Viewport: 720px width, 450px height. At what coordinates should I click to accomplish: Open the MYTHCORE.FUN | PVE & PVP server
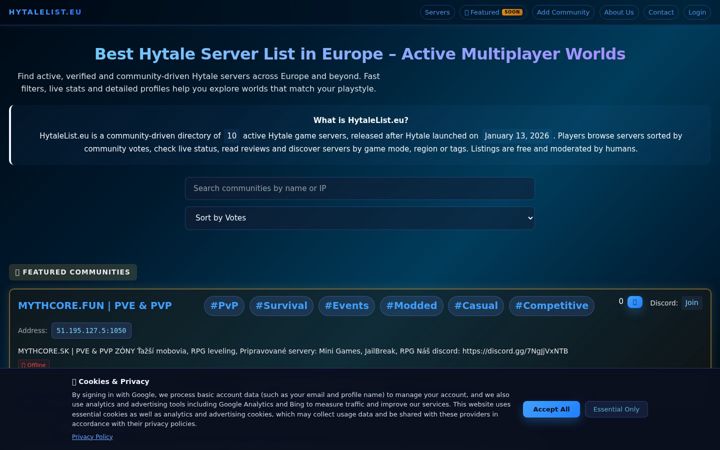point(95,305)
